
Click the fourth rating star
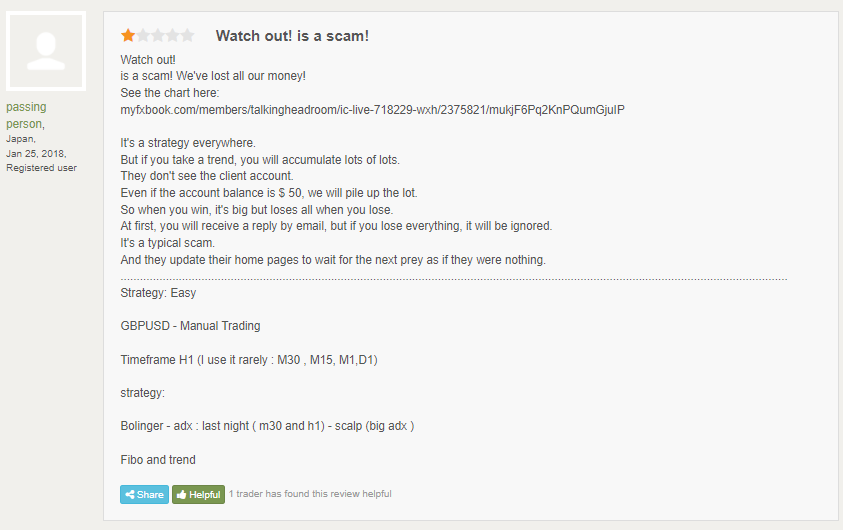[x=172, y=36]
